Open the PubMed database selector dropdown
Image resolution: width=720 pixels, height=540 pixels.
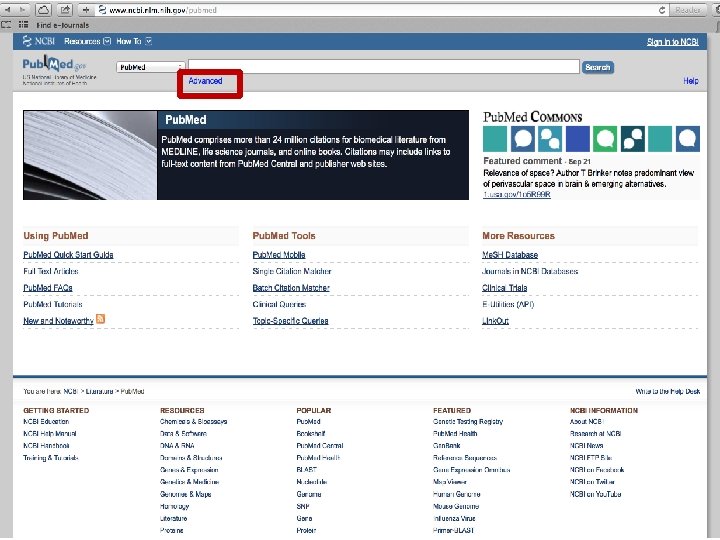click(x=151, y=67)
